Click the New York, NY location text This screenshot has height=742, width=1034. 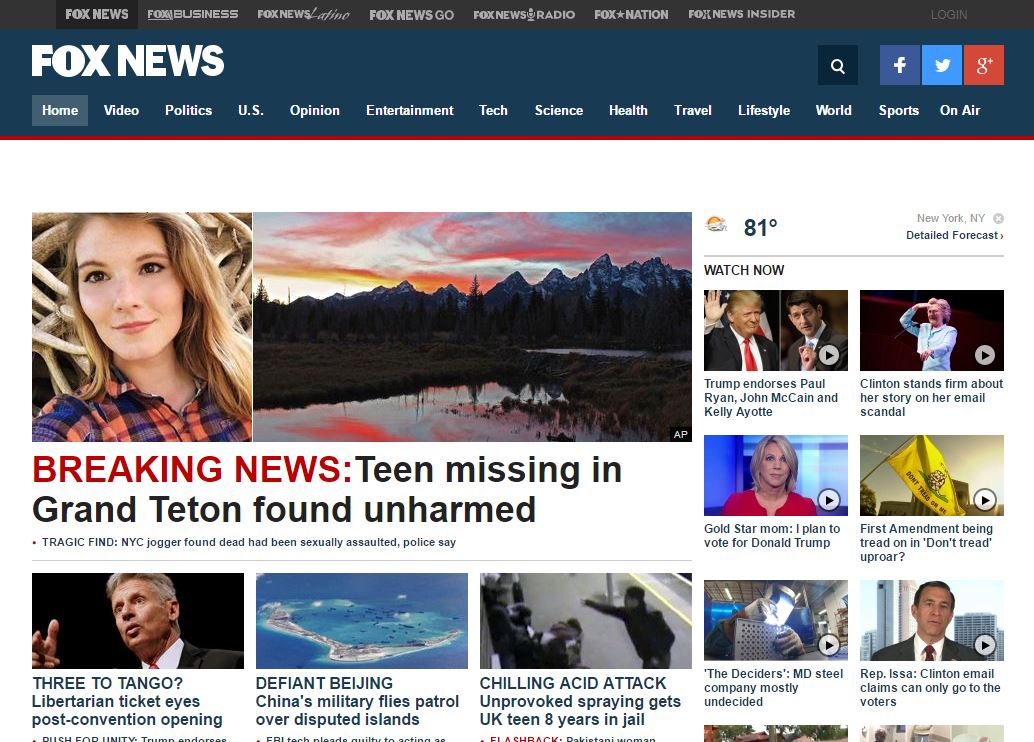tap(950, 218)
